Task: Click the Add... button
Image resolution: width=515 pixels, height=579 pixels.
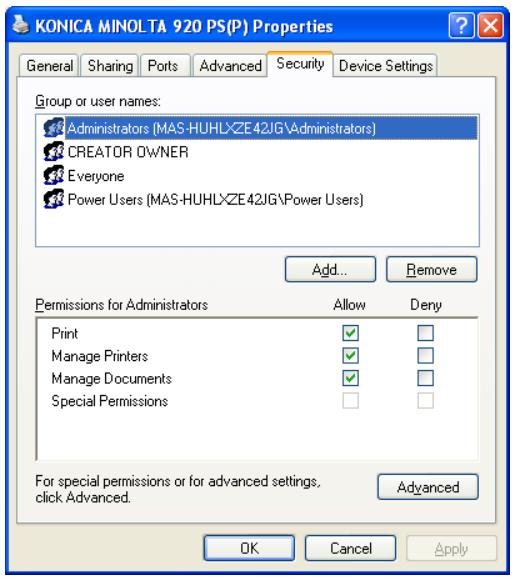Action: pyautogui.click(x=330, y=270)
